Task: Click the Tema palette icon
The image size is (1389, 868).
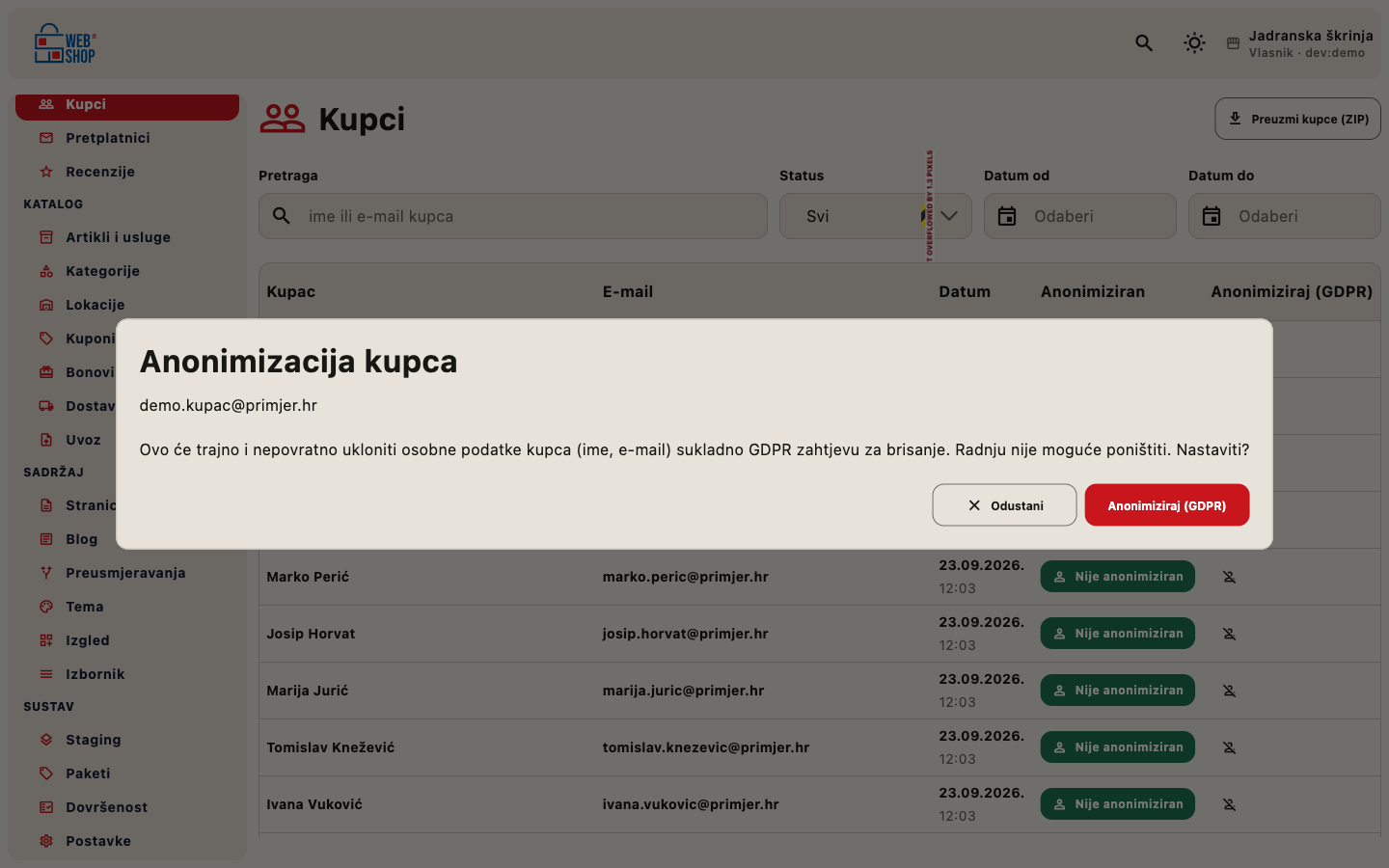Action: 46,607
